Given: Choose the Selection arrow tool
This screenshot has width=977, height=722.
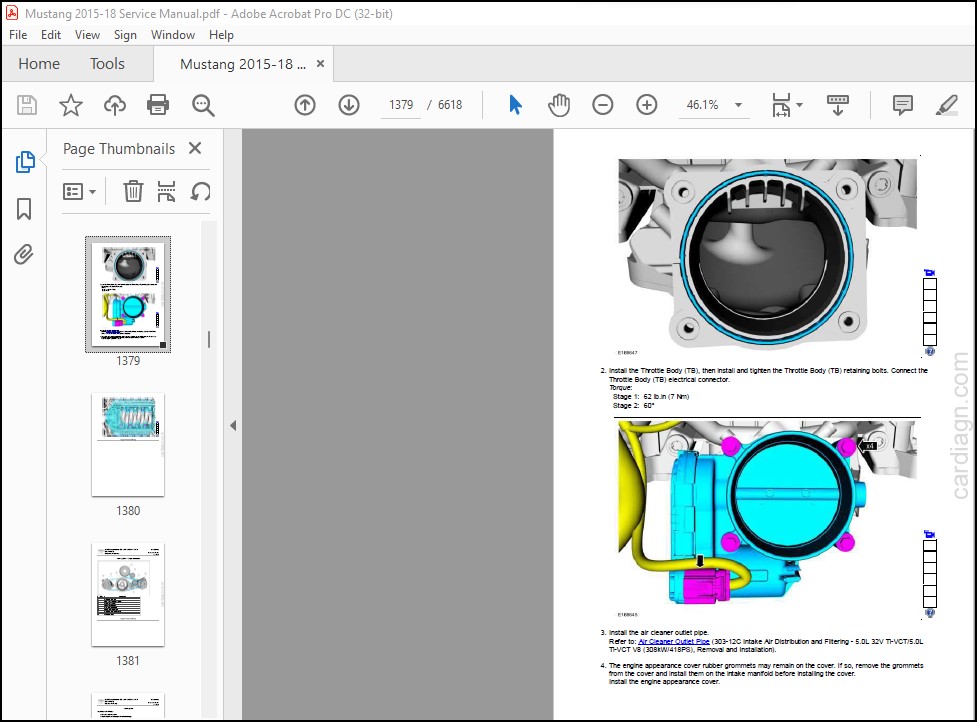Looking at the screenshot, I should [x=515, y=105].
